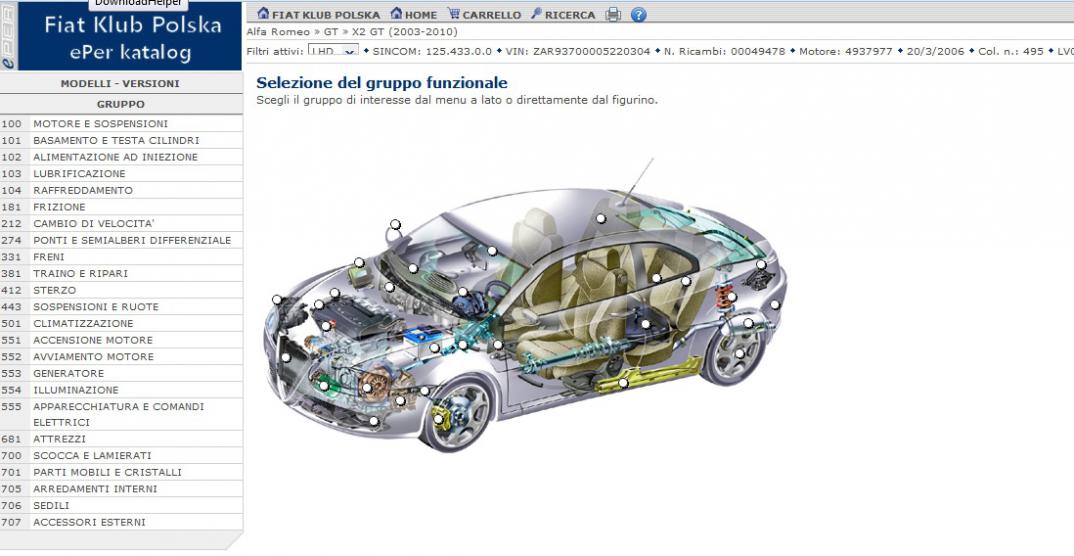
Task: Open group 381 TRAINO E RIPARI
Action: [121, 273]
